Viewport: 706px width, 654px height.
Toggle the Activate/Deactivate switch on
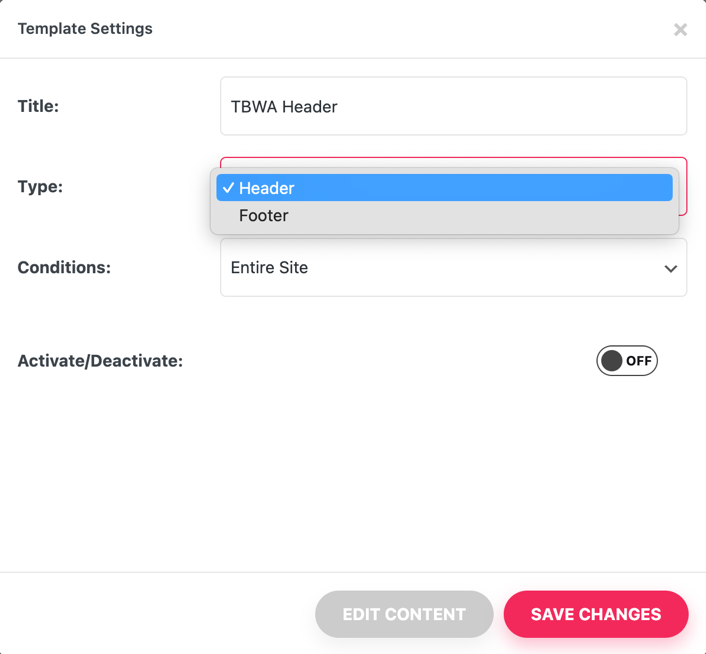coord(627,361)
